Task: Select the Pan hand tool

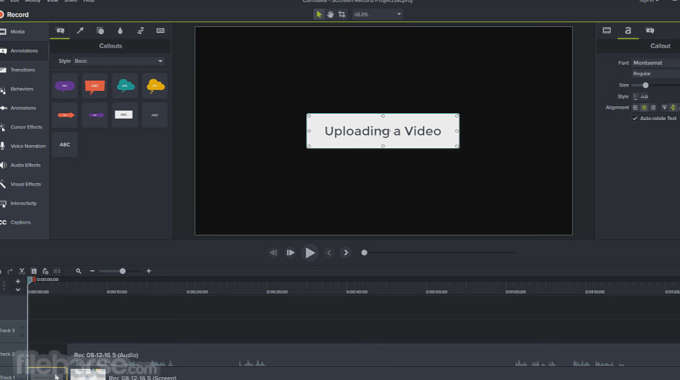Action: pyautogui.click(x=330, y=14)
